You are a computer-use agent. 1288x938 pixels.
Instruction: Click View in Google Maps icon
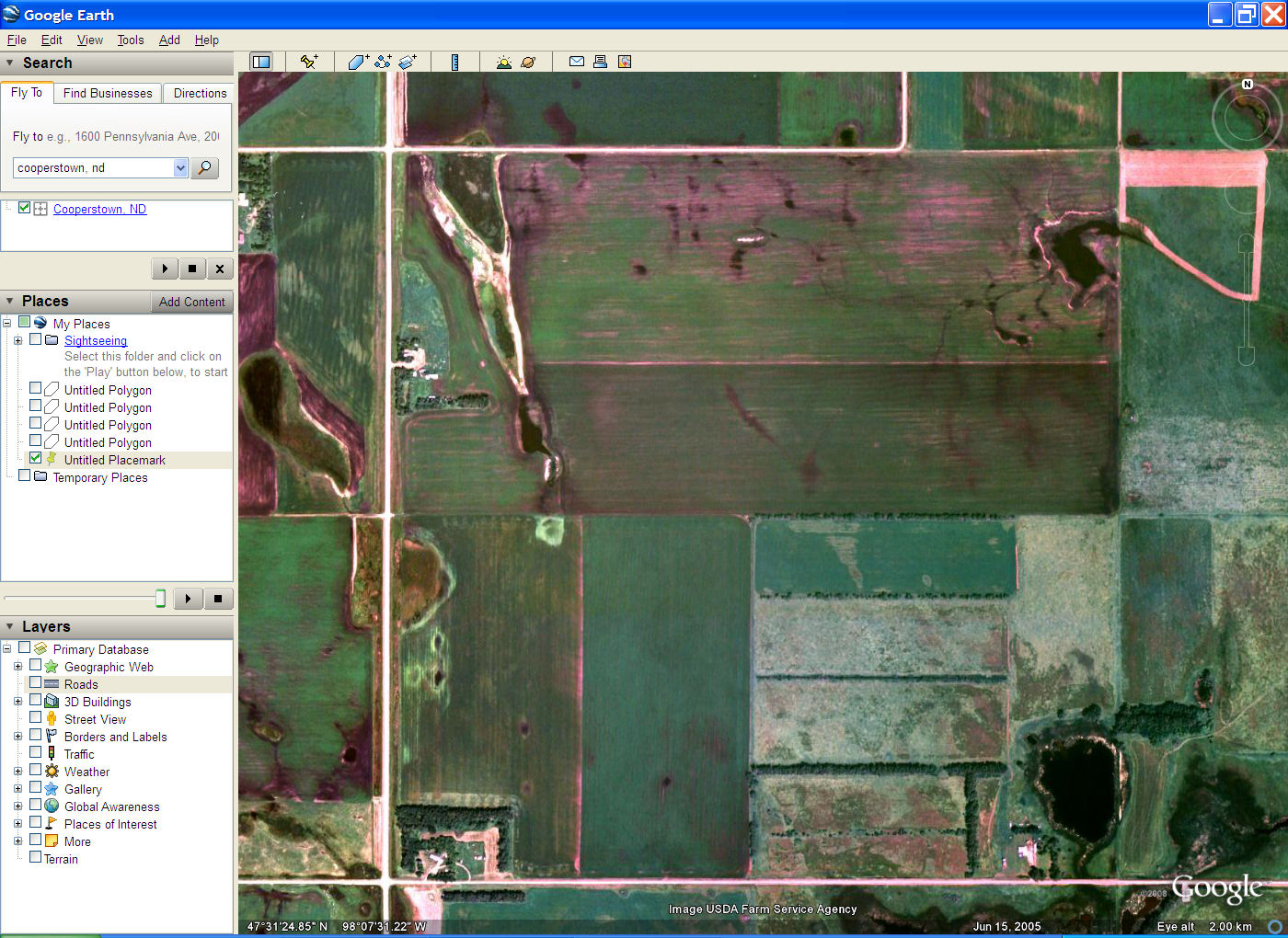[x=625, y=62]
